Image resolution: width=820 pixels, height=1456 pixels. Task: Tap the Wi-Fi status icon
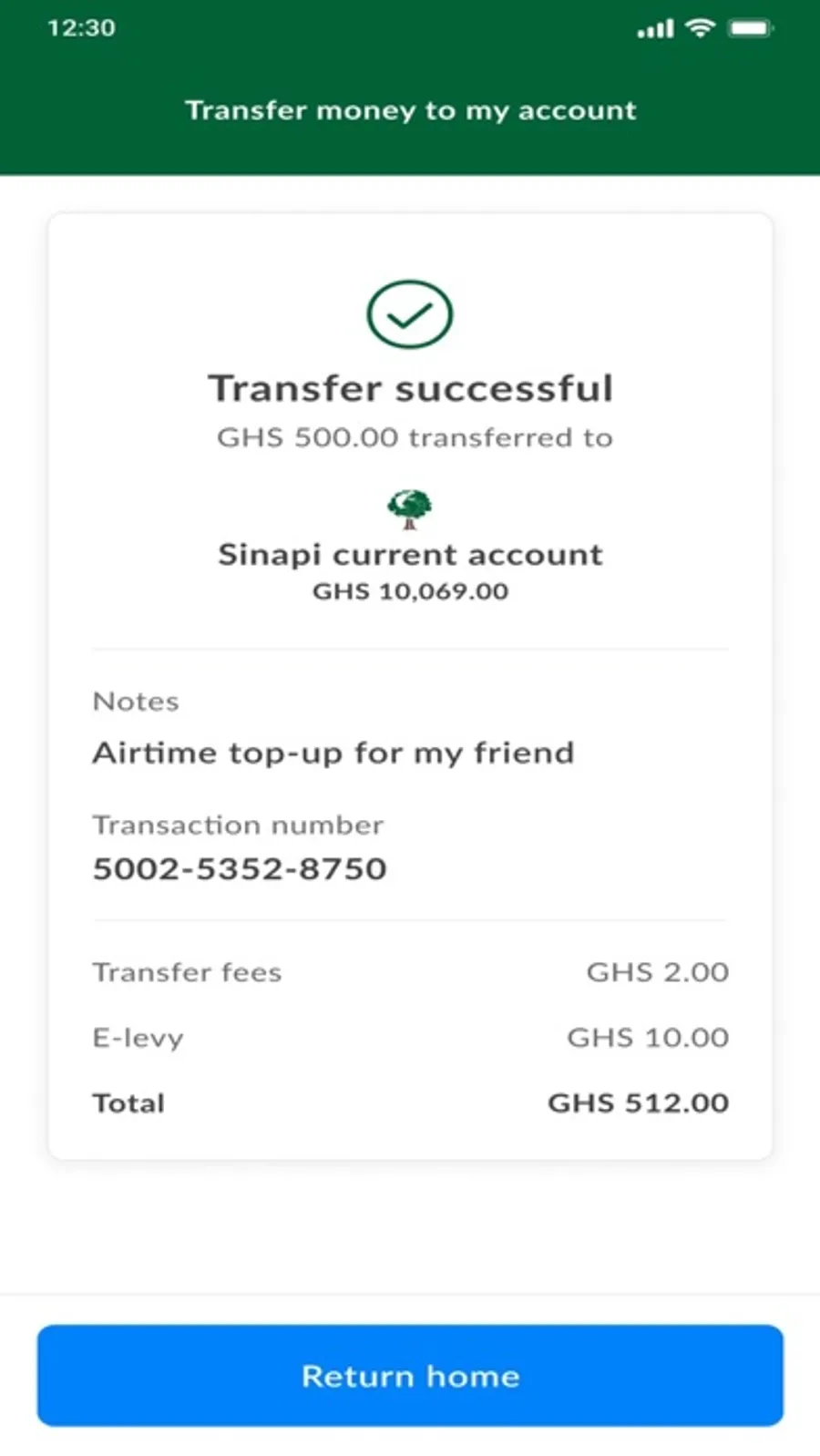tap(700, 28)
